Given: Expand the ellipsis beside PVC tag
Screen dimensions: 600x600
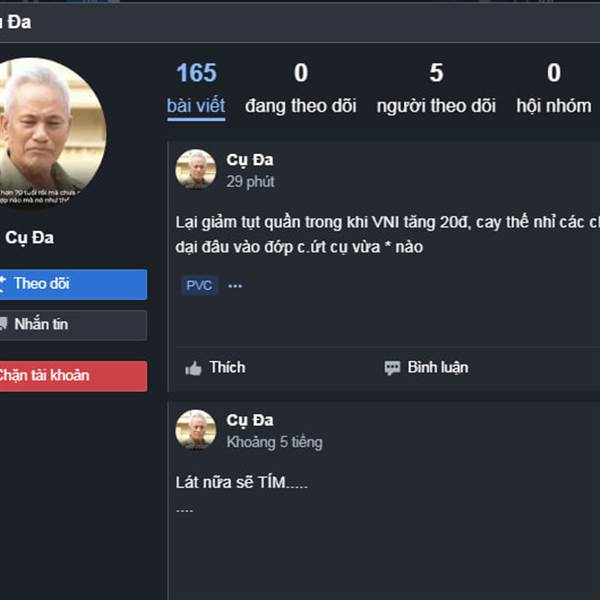Looking at the screenshot, I should click(x=235, y=285).
